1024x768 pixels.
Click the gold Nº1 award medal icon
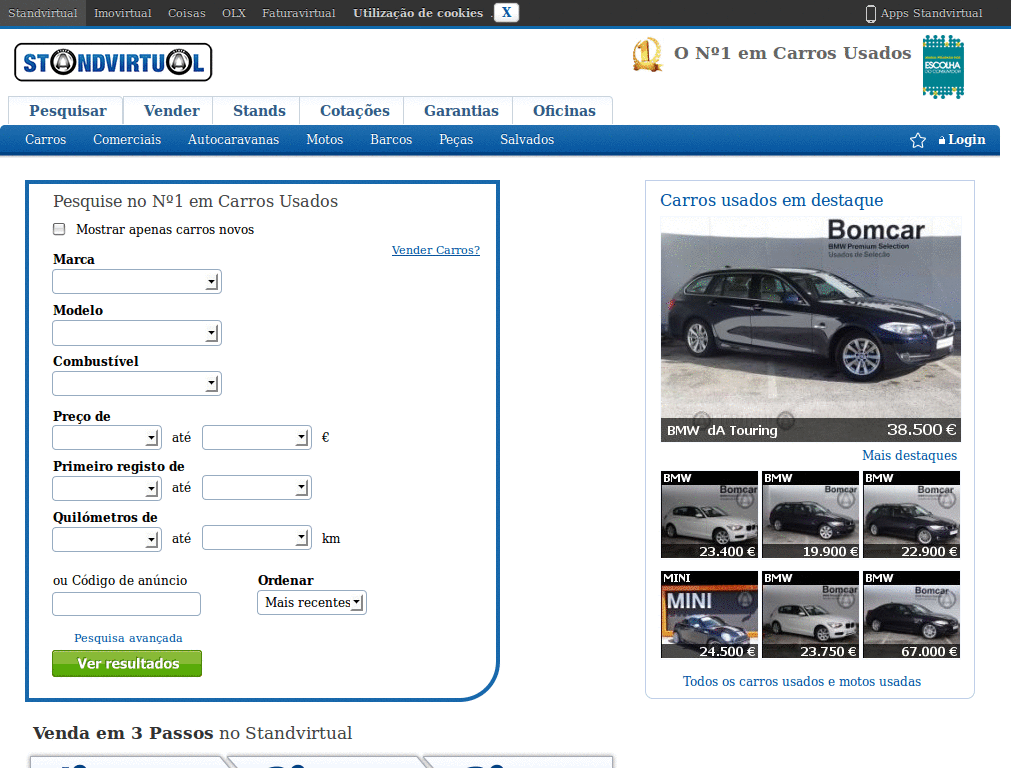[x=647, y=56]
